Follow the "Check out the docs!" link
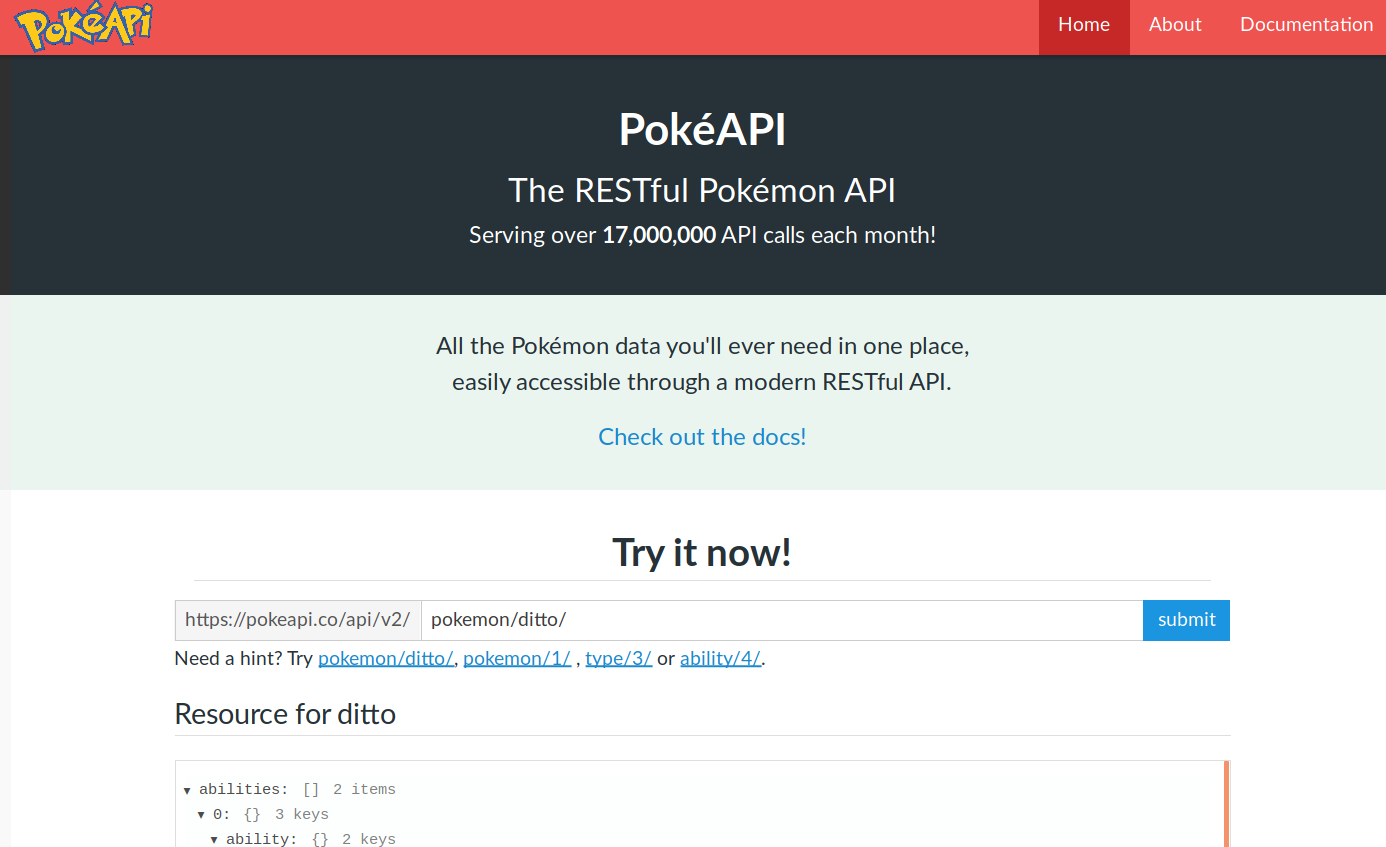Screen dimensions: 1386x847 [x=702, y=437]
